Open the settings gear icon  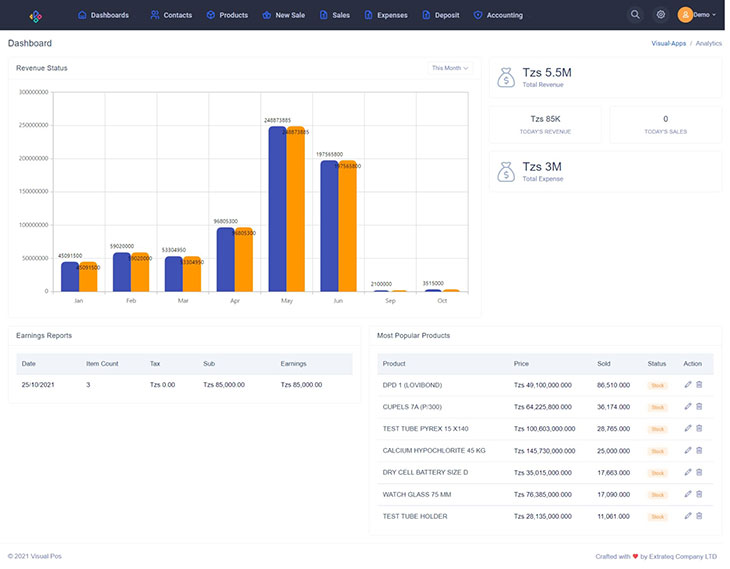(x=660, y=15)
